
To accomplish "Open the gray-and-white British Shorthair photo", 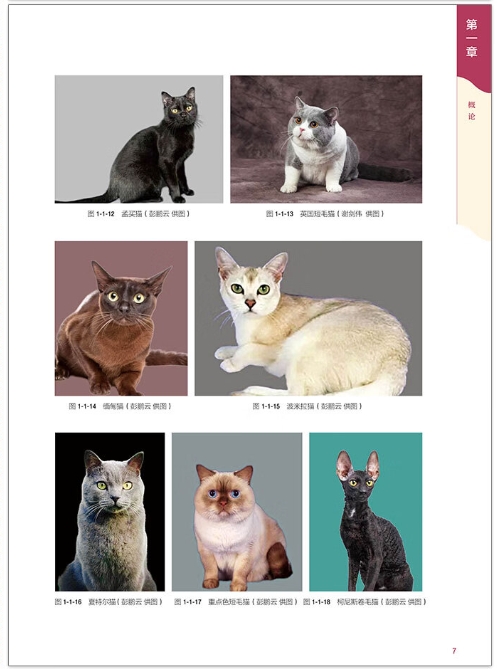I will click(x=326, y=139).
